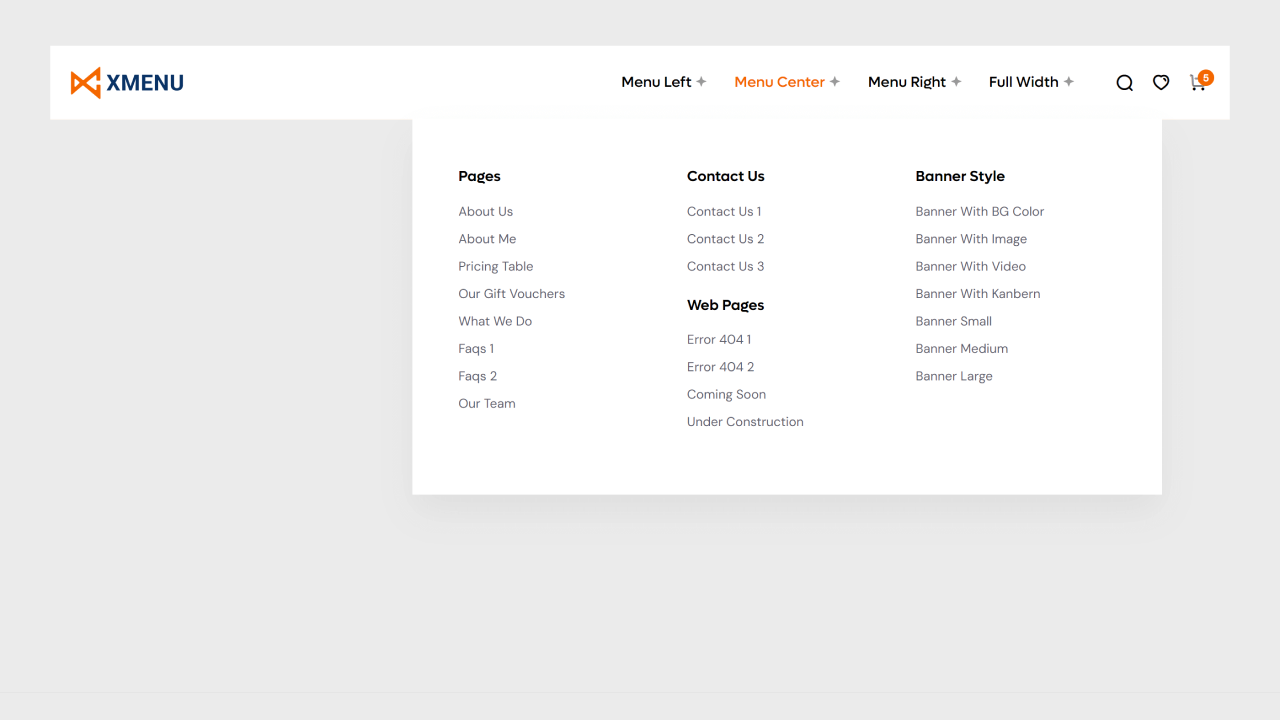The image size is (1280, 720).
Task: Open the About Us page link
Action: click(x=486, y=211)
